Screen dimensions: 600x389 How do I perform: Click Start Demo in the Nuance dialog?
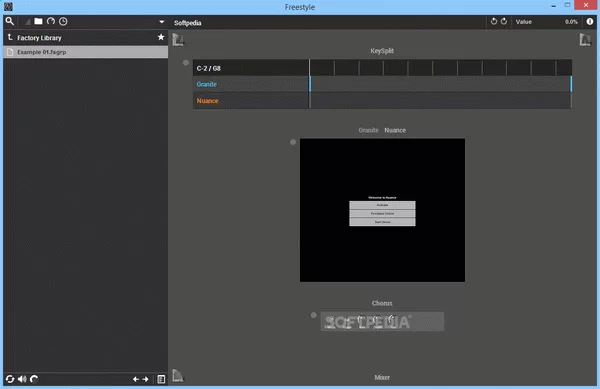click(382, 222)
